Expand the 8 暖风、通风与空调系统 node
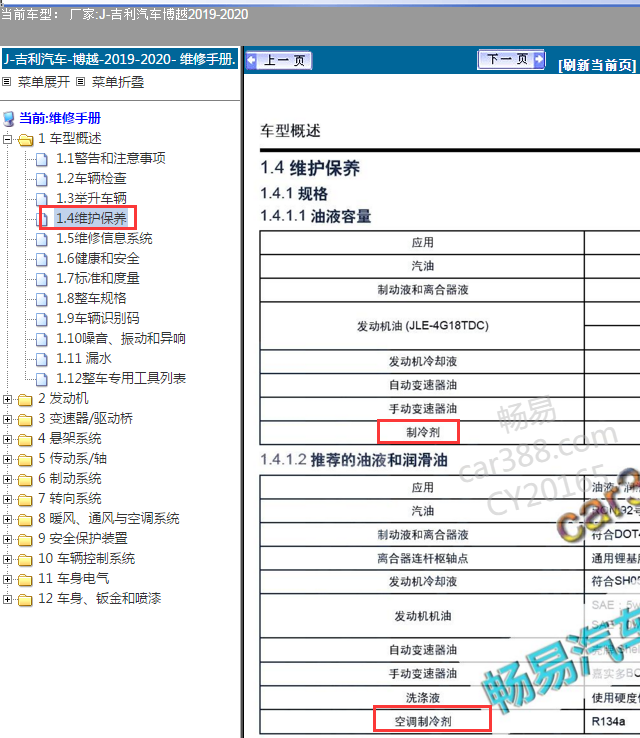Viewport: 640px width, 738px height. point(7,519)
